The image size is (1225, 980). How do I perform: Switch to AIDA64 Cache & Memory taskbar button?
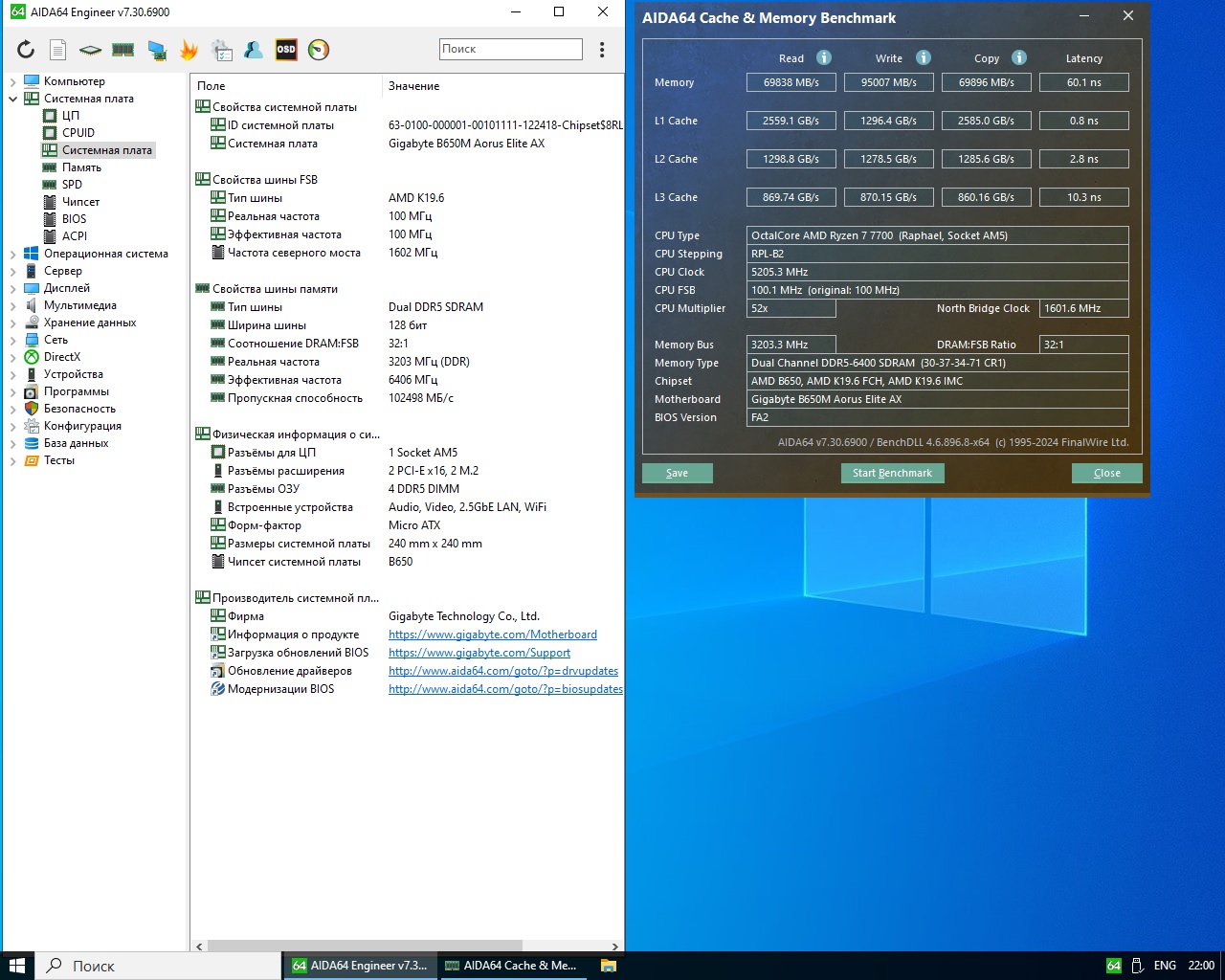(x=512, y=966)
